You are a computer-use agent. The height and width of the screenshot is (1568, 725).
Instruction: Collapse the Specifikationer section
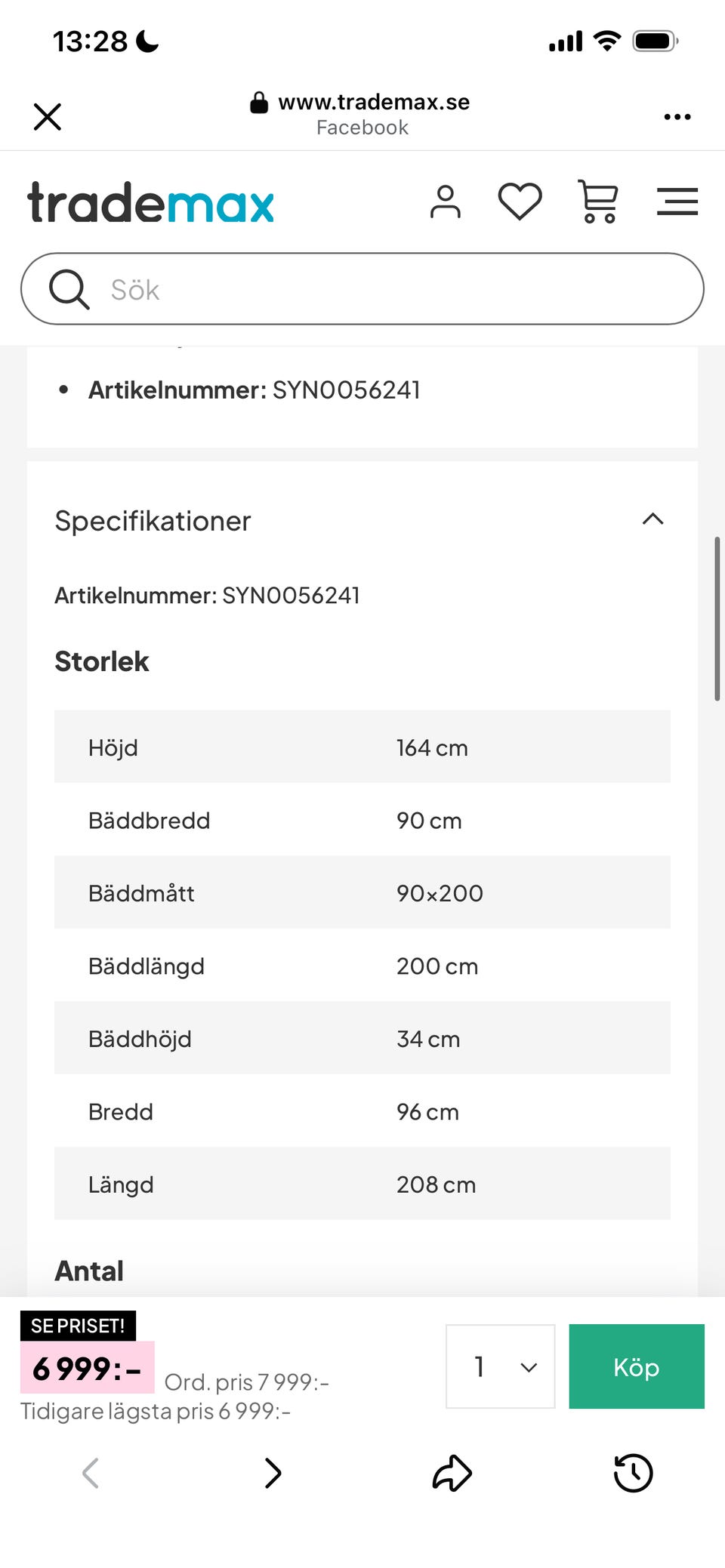(x=652, y=519)
